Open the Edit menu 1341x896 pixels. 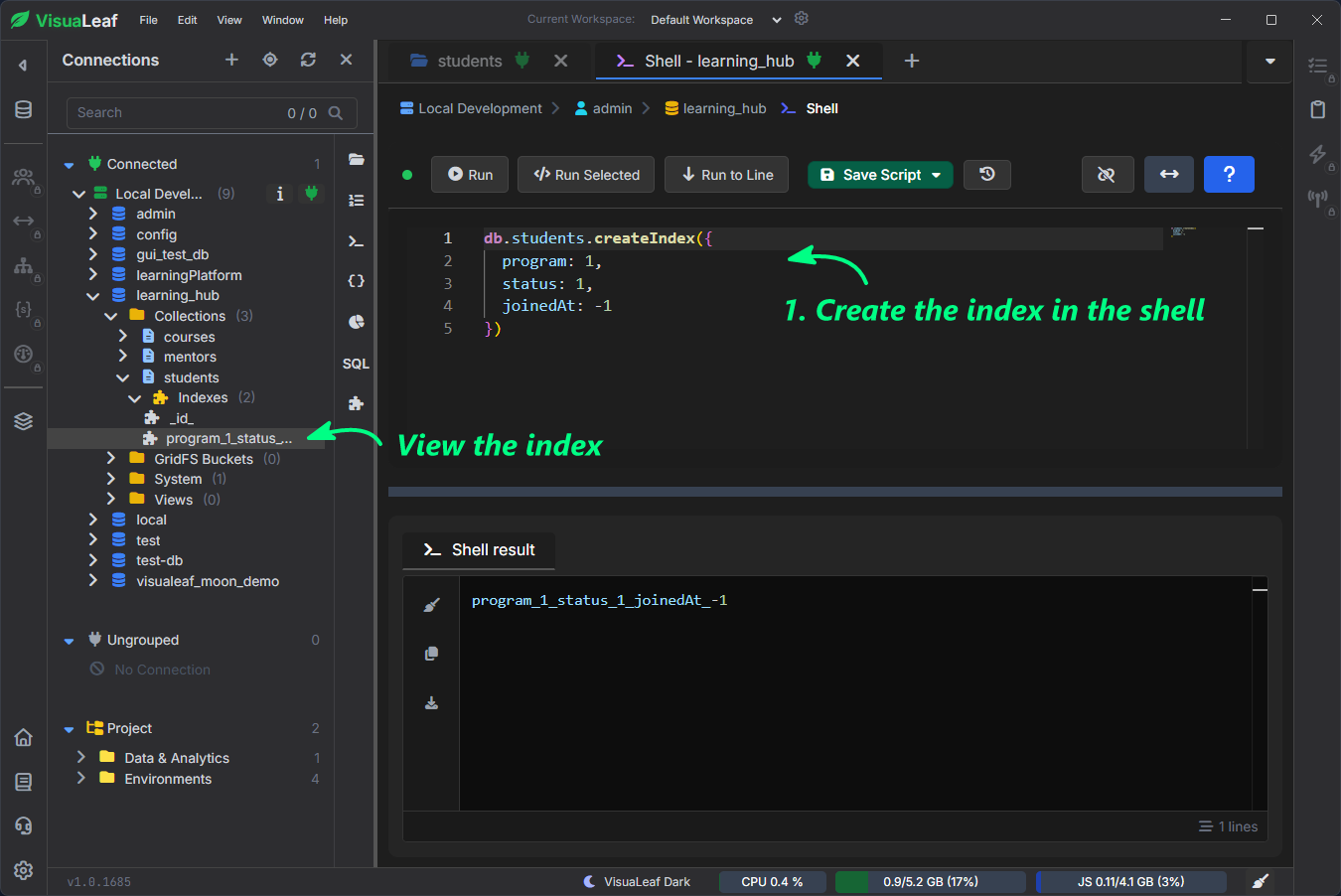pos(187,20)
